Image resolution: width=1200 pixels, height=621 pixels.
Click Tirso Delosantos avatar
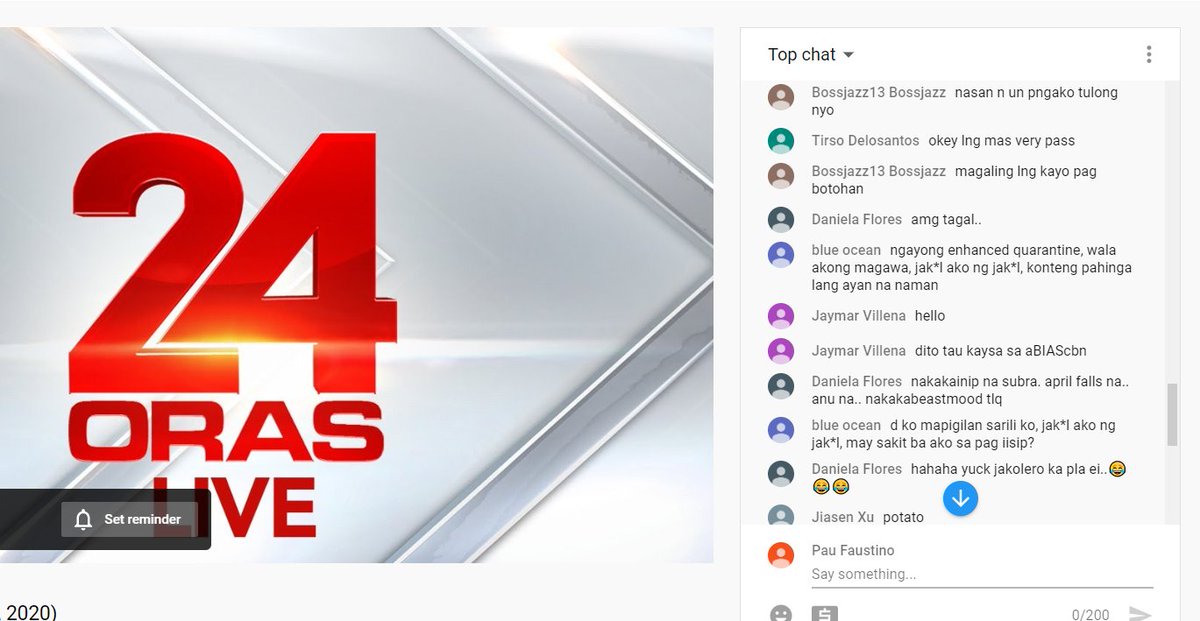[781, 140]
